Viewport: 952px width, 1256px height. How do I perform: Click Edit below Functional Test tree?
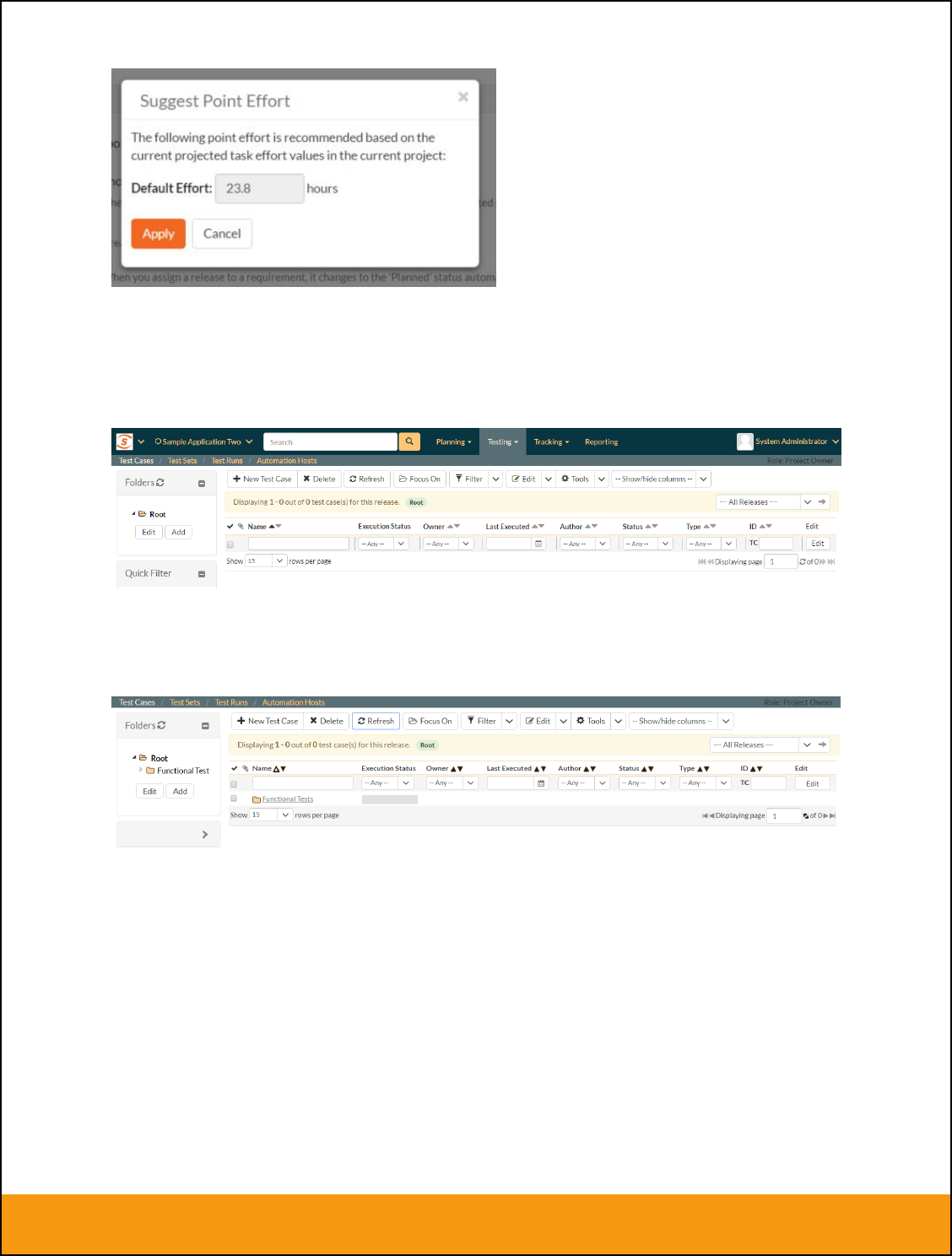click(149, 791)
